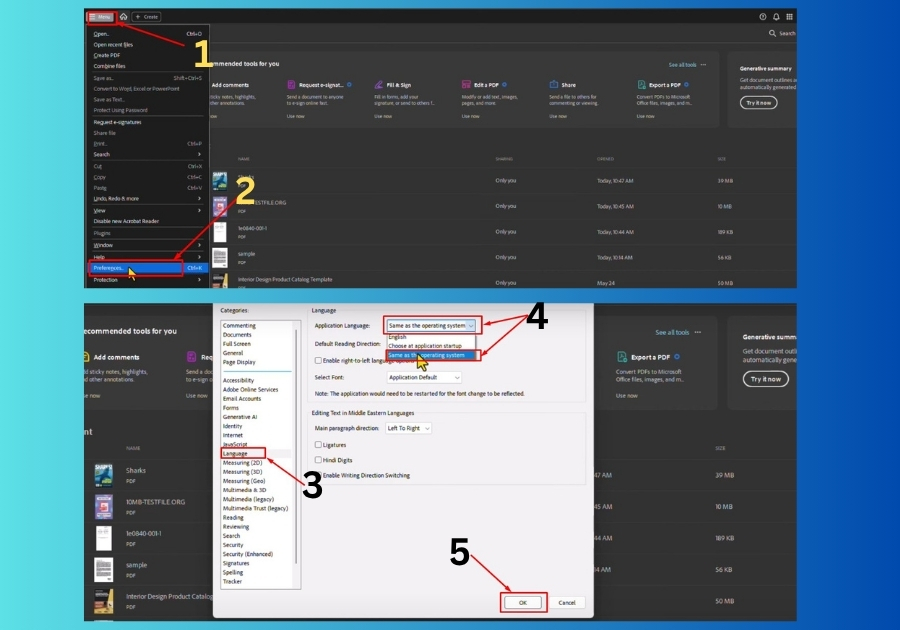Click the help question-mark icon
The height and width of the screenshot is (630, 900).
coord(763,17)
